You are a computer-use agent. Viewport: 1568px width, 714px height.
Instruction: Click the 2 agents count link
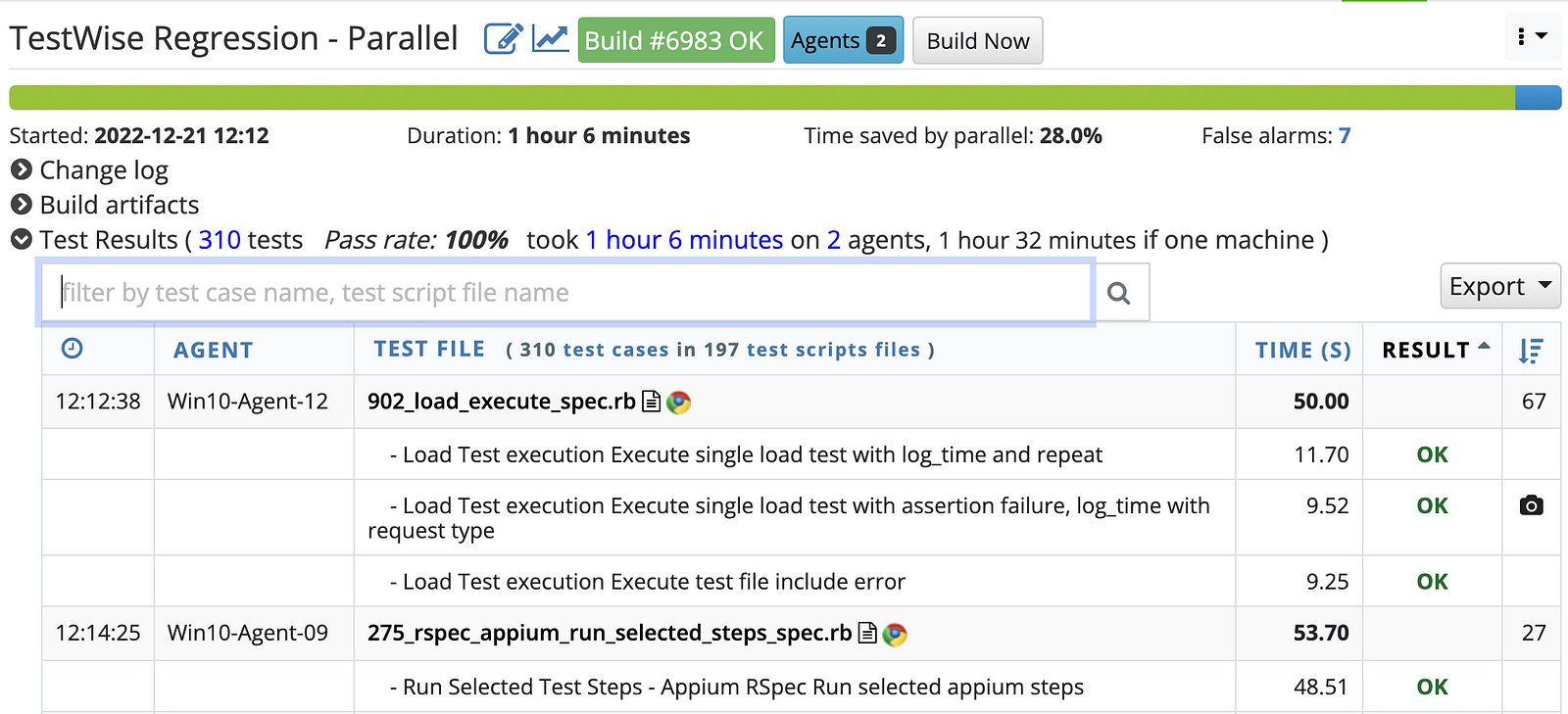(x=834, y=240)
